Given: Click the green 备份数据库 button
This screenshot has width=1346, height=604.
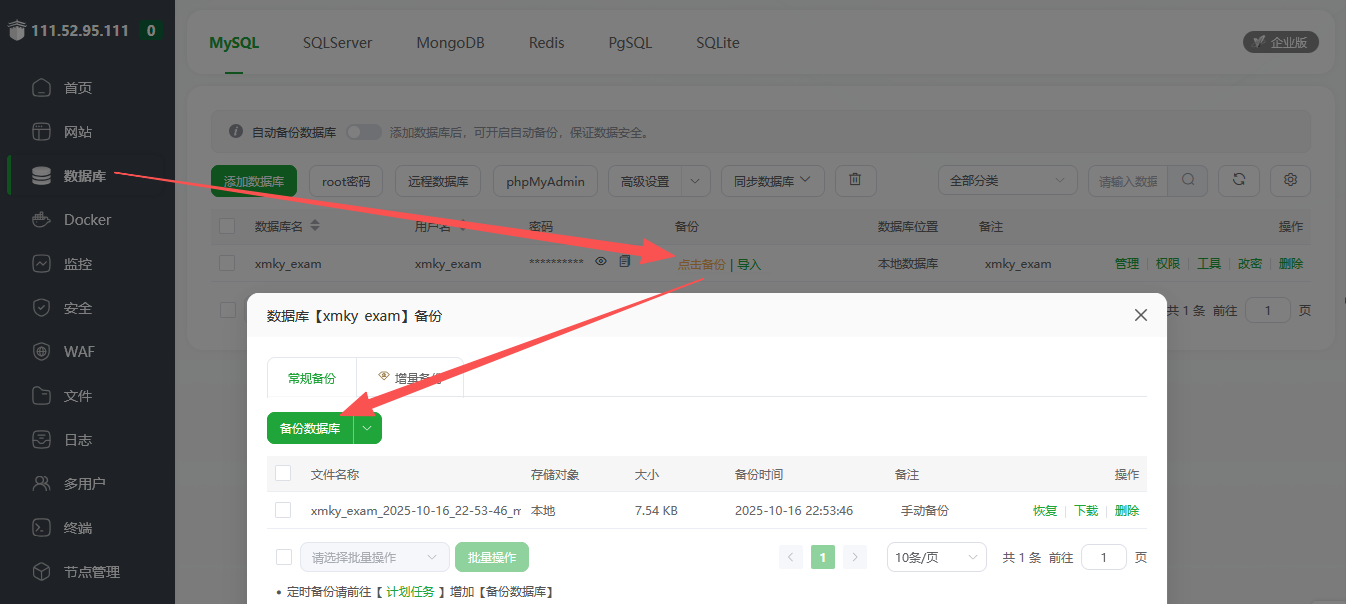Looking at the screenshot, I should pos(310,428).
